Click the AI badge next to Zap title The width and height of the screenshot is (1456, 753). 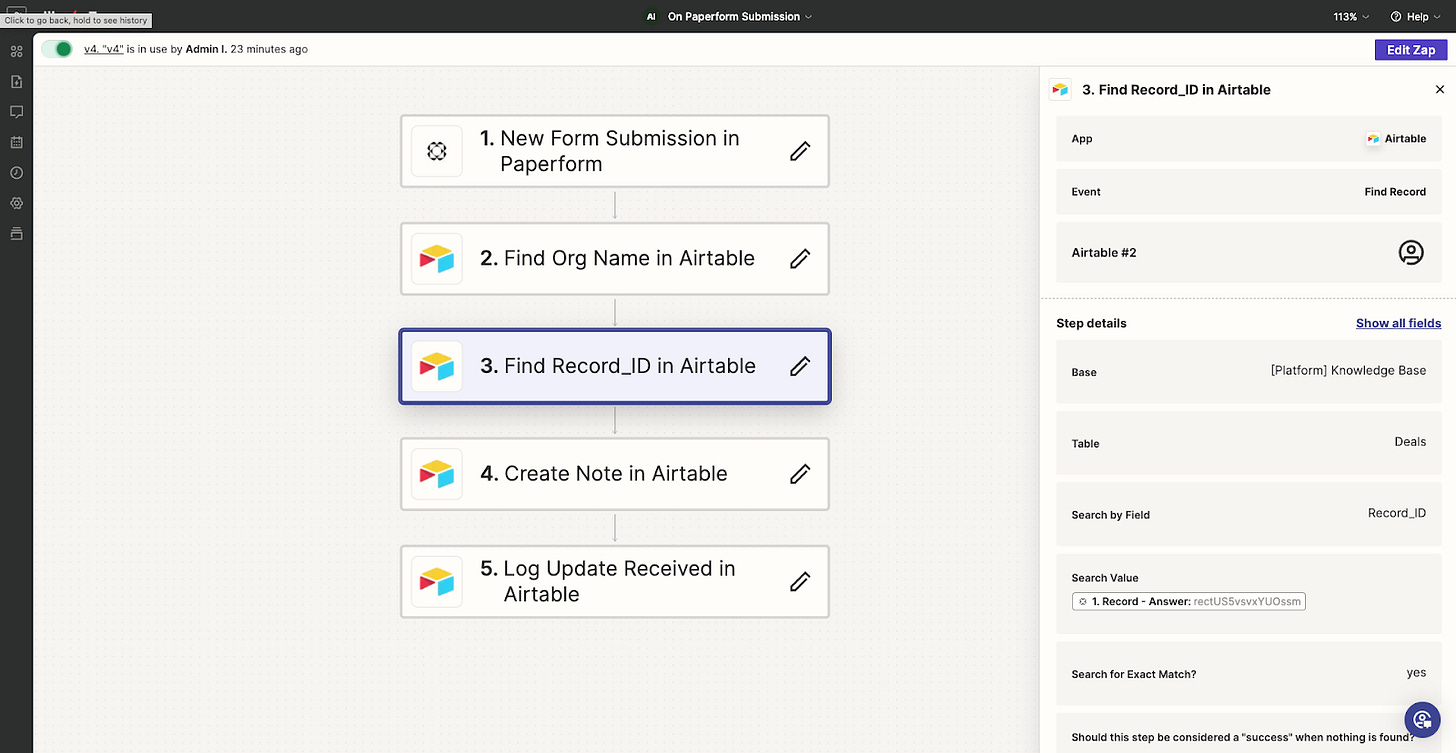(651, 17)
